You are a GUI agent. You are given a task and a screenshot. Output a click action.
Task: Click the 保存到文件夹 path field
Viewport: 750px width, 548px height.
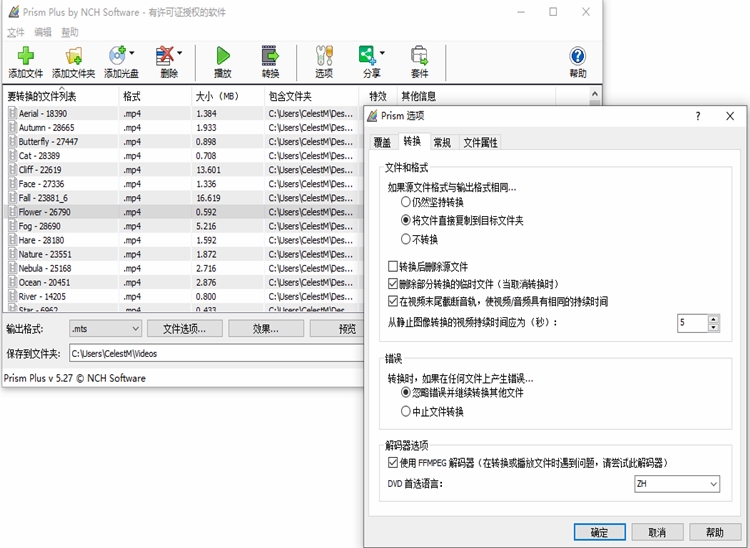[x=216, y=353]
